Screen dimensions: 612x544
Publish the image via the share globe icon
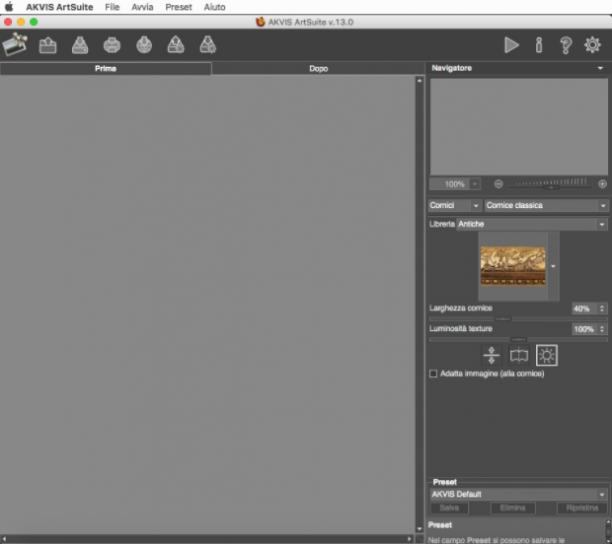pyautogui.click(x=144, y=45)
